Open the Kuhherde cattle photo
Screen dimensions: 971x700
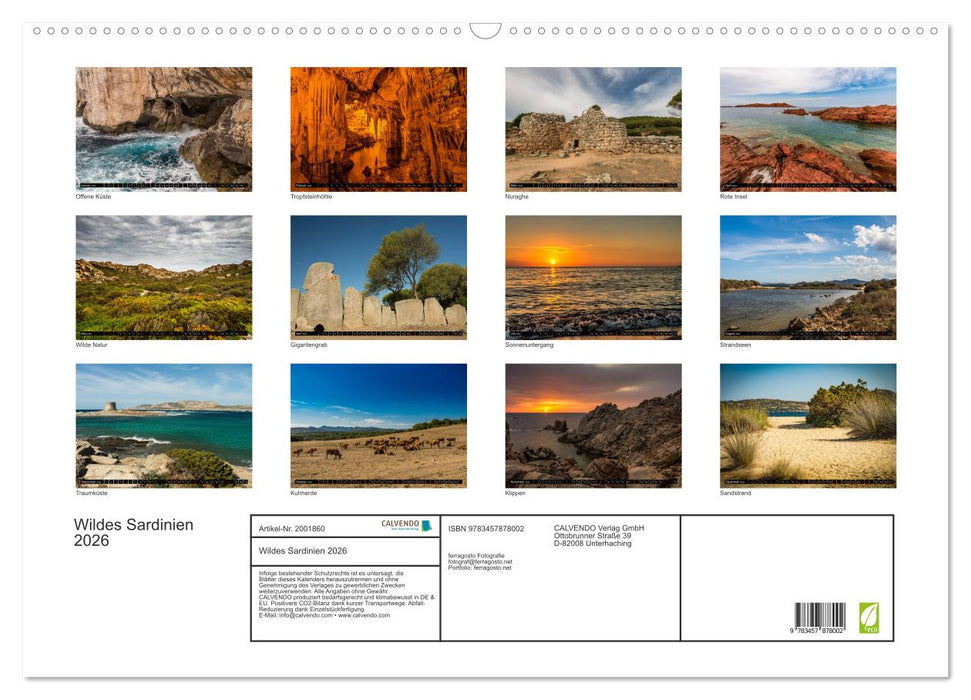coord(378,424)
